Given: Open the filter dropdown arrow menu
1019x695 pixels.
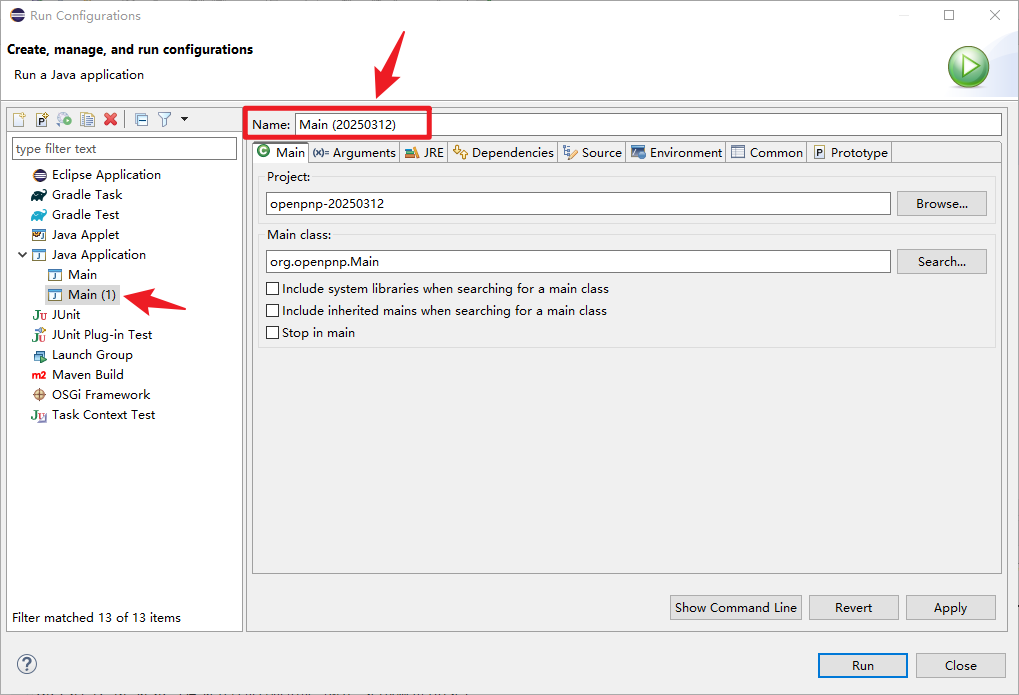Looking at the screenshot, I should 184,119.
